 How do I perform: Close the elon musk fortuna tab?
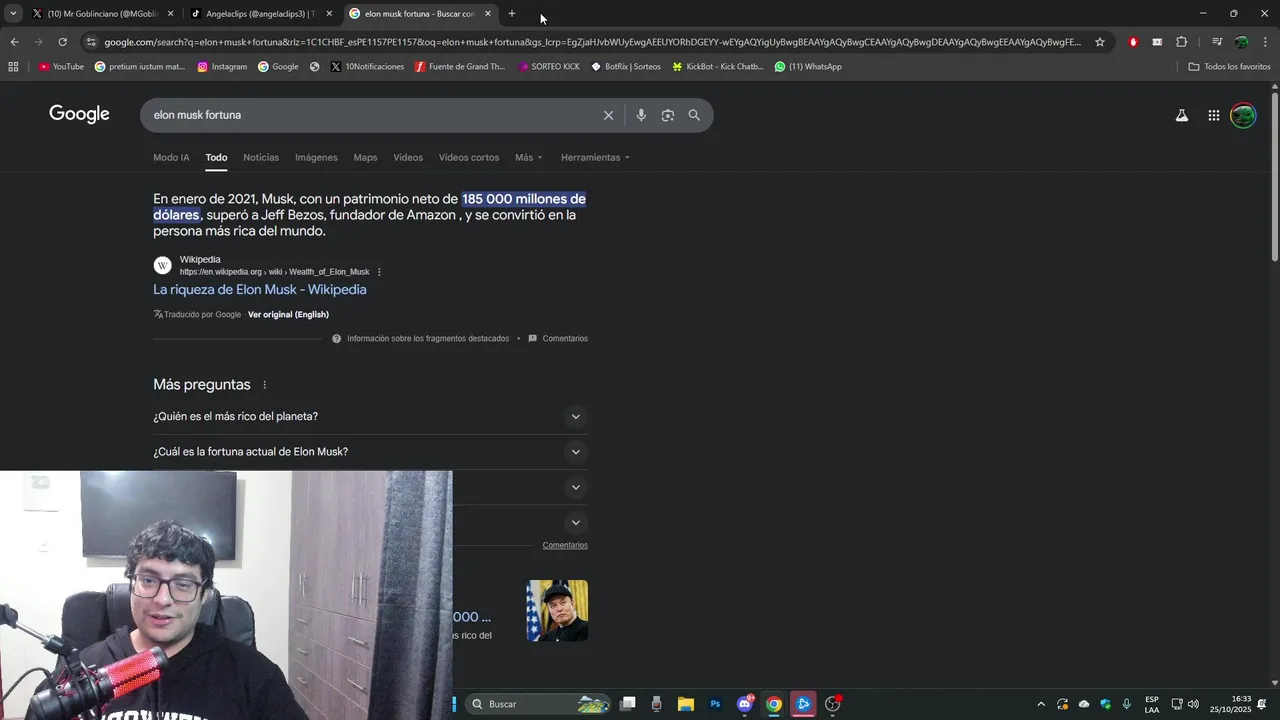coord(488,14)
